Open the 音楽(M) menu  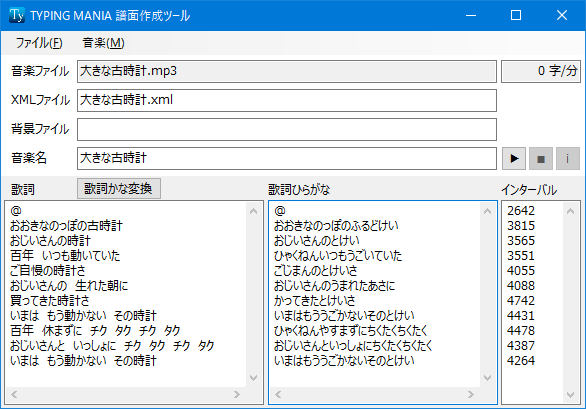coord(103,43)
